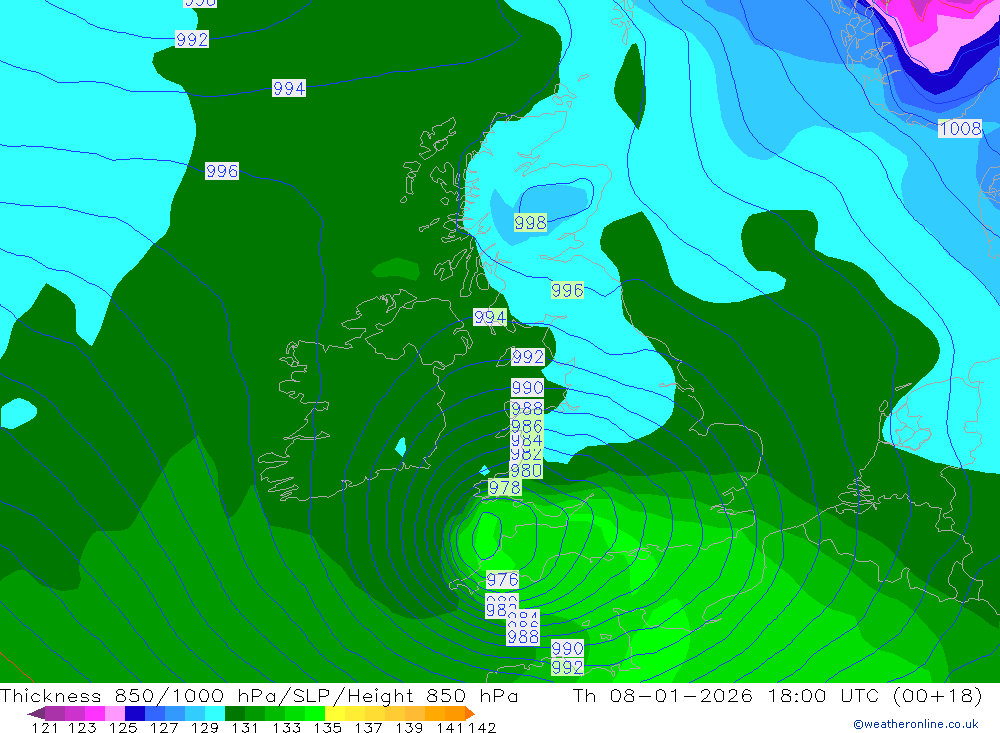Click the 990 label directly above lowest 992
This screenshot has height=733, width=1000.
(x=567, y=649)
